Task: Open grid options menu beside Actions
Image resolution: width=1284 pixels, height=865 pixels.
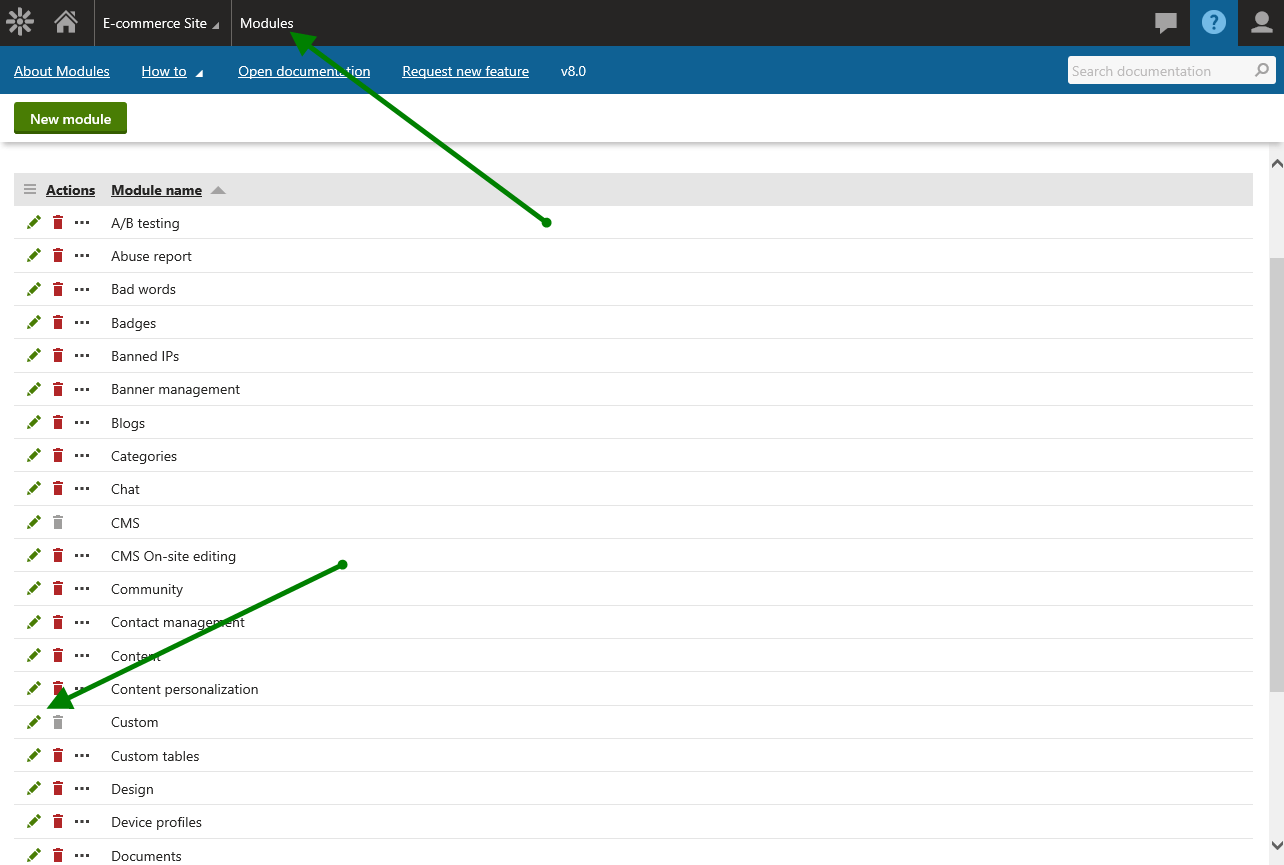Action: pos(29,190)
